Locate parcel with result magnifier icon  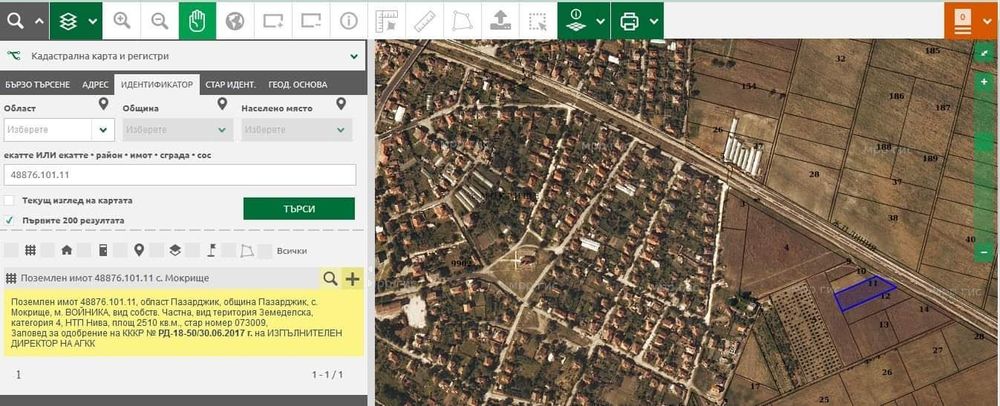coord(330,278)
